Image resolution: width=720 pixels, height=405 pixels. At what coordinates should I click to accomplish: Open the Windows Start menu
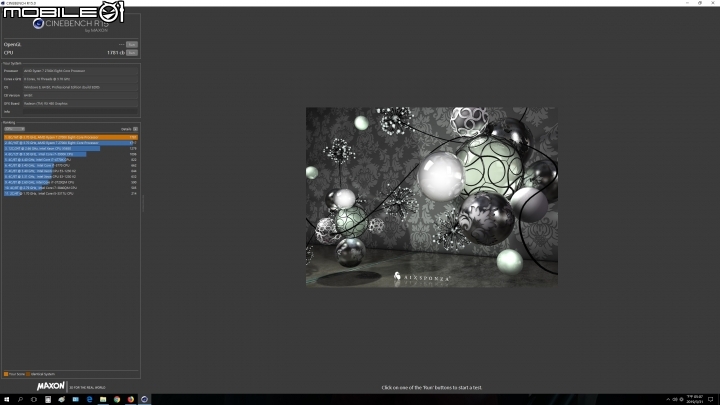click(x=6, y=399)
